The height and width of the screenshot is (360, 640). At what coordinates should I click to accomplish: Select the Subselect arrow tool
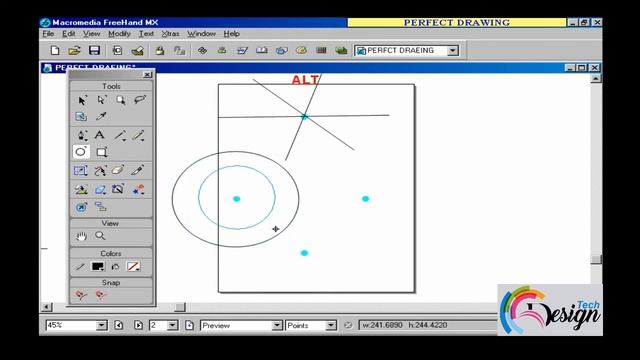101,100
